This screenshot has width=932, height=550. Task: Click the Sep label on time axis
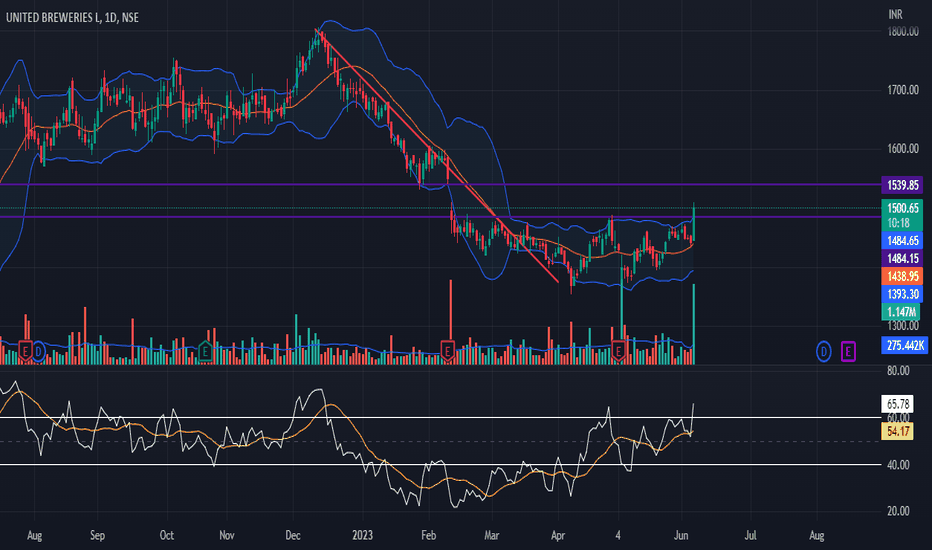tap(97, 535)
